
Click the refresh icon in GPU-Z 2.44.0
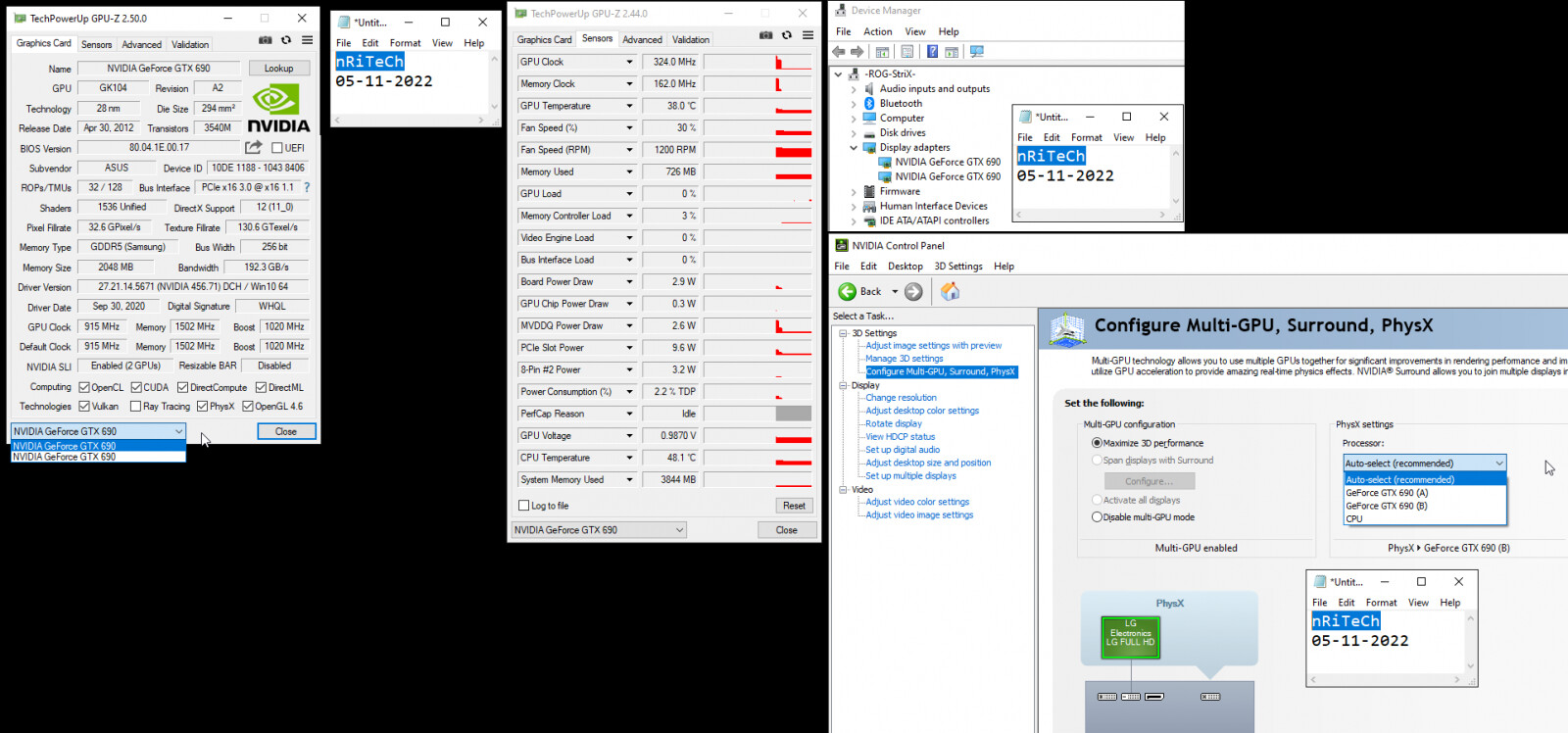click(787, 35)
